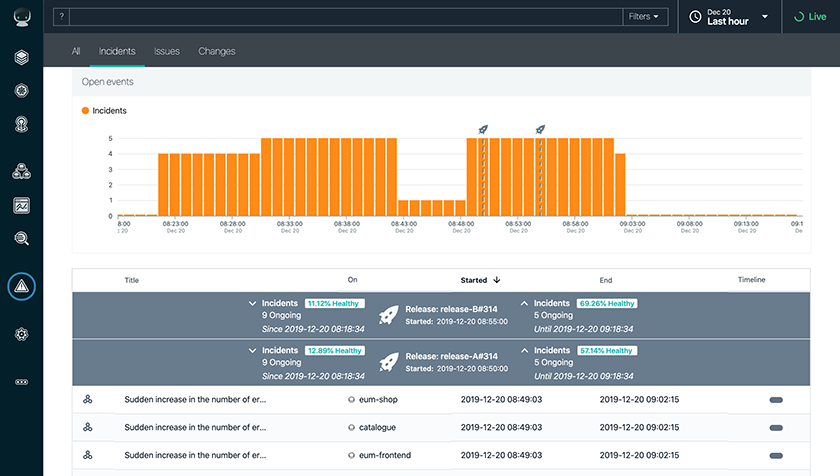Click the timeline bar in catalogue row

pos(776,428)
